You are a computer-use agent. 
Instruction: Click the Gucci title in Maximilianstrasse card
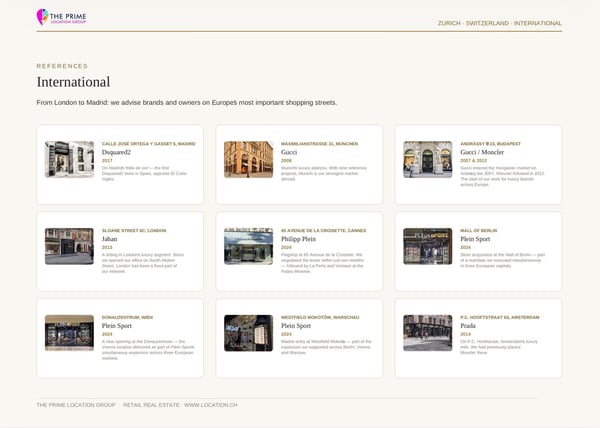click(x=289, y=152)
